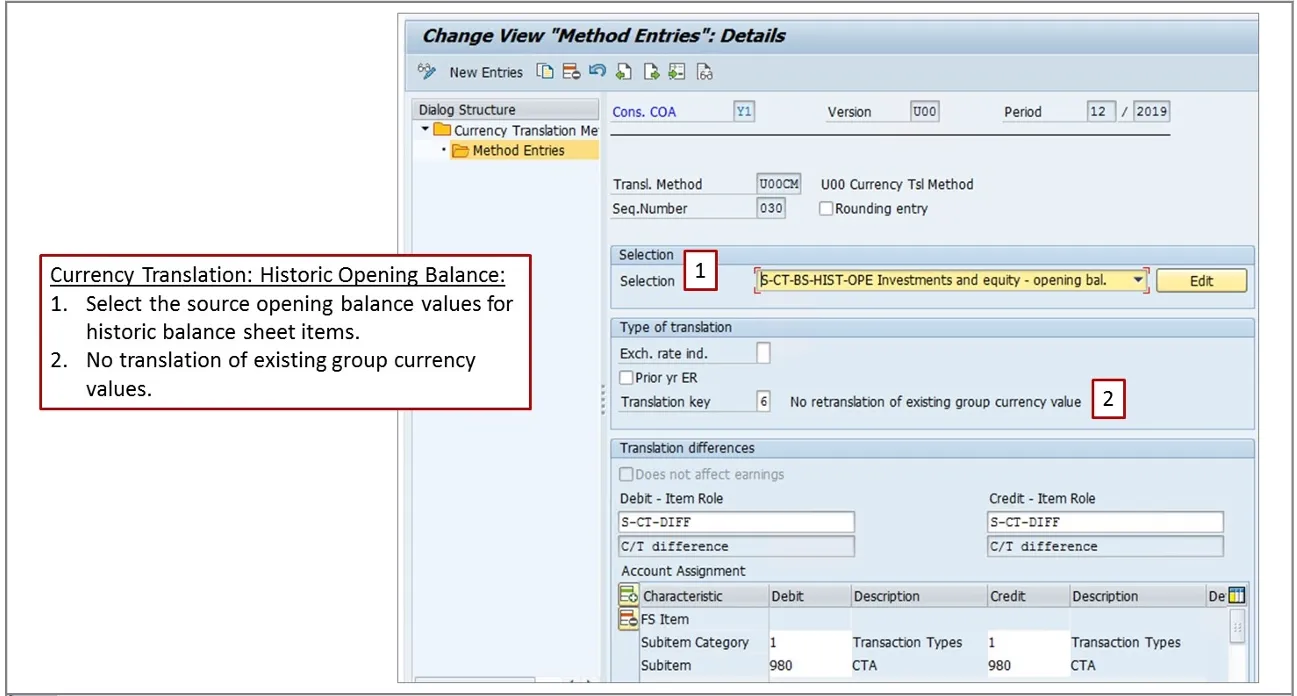Remove a row from Account Assignment table
Image resolution: width=1297 pixels, height=696 pixels.
[628, 620]
